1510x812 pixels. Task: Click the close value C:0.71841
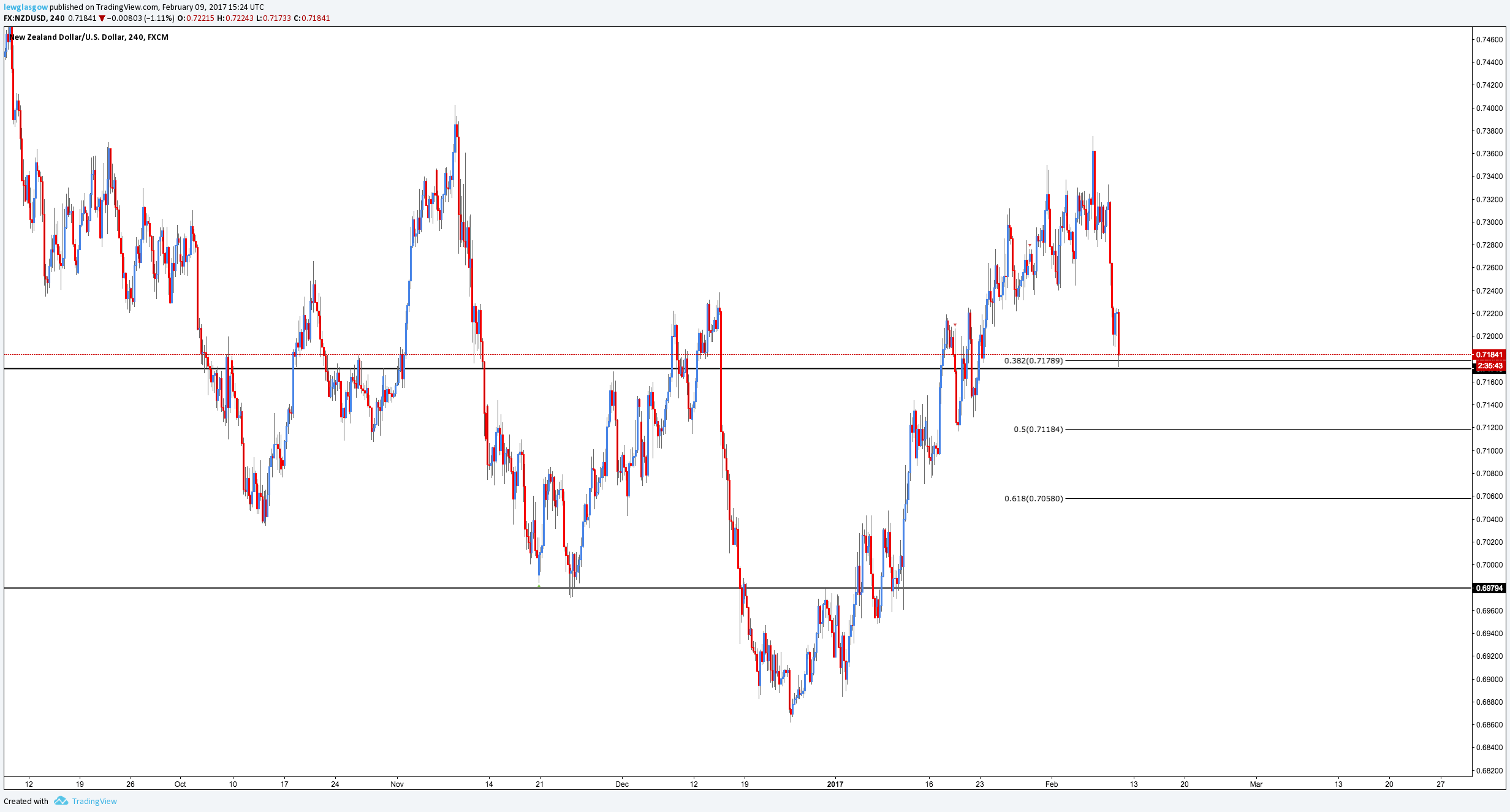[x=312, y=18]
